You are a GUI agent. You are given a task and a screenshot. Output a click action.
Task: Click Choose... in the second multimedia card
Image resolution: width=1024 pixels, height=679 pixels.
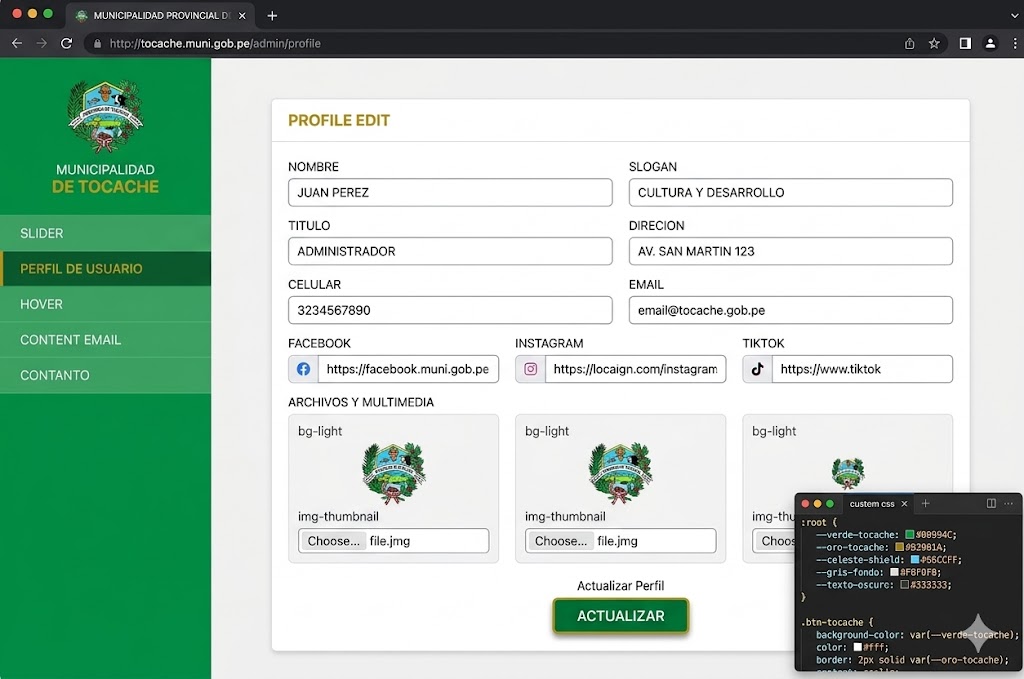click(x=560, y=541)
